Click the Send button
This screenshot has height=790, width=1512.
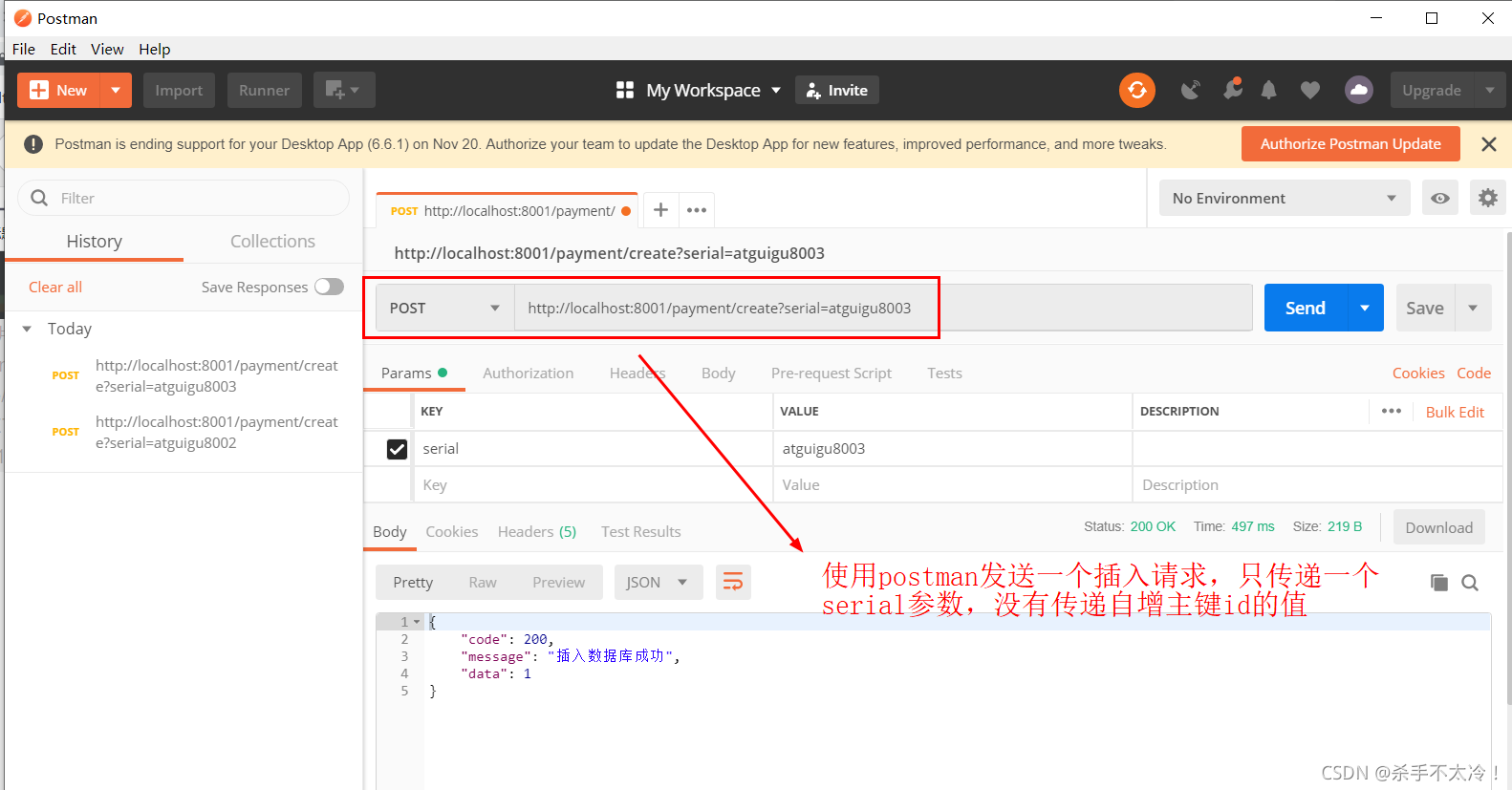1306,308
